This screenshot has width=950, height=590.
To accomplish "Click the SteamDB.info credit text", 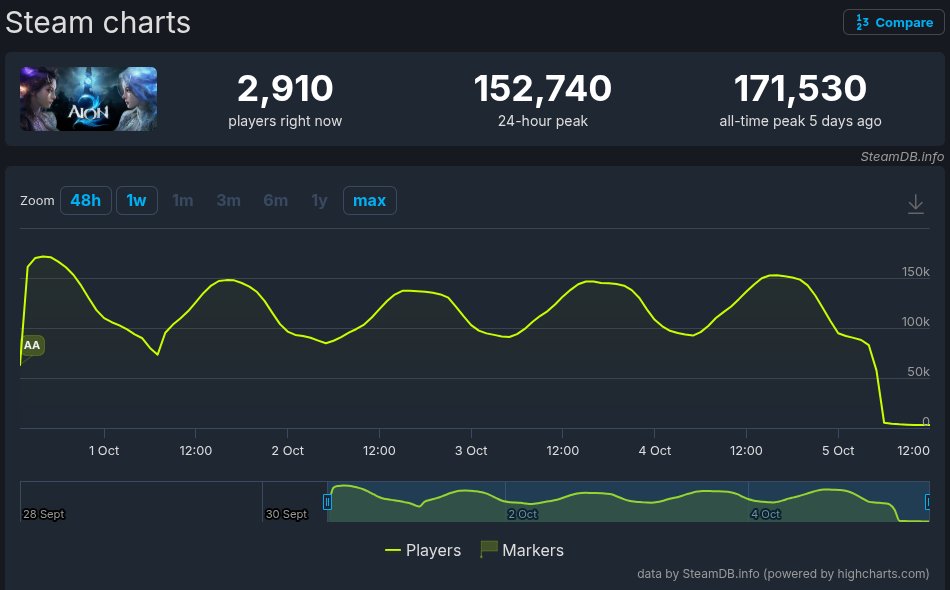I will pyautogui.click(x=902, y=157).
